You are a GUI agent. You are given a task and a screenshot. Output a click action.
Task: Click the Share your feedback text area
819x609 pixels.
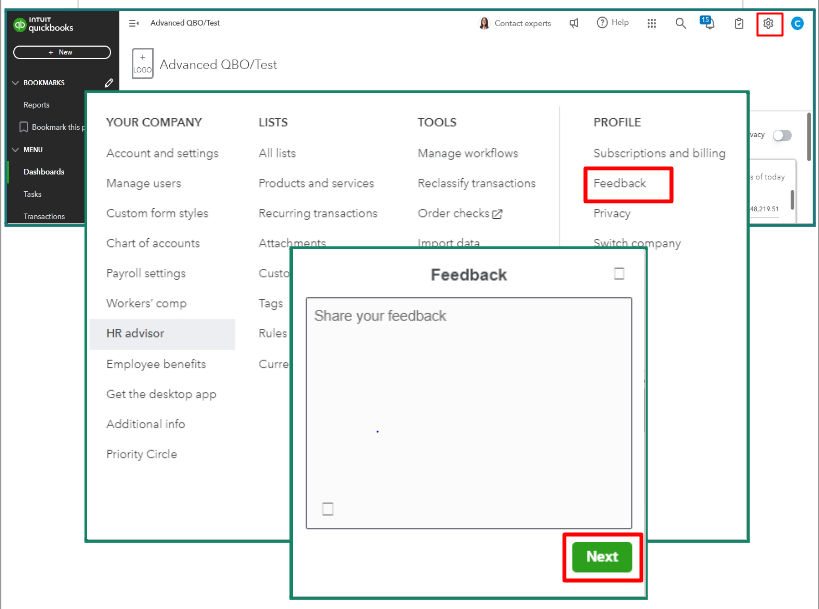coord(469,413)
